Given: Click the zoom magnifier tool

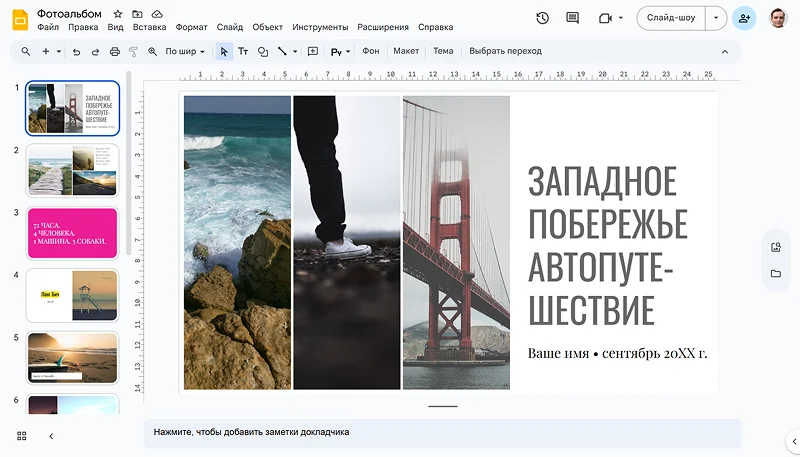Looking at the screenshot, I should [x=152, y=52].
